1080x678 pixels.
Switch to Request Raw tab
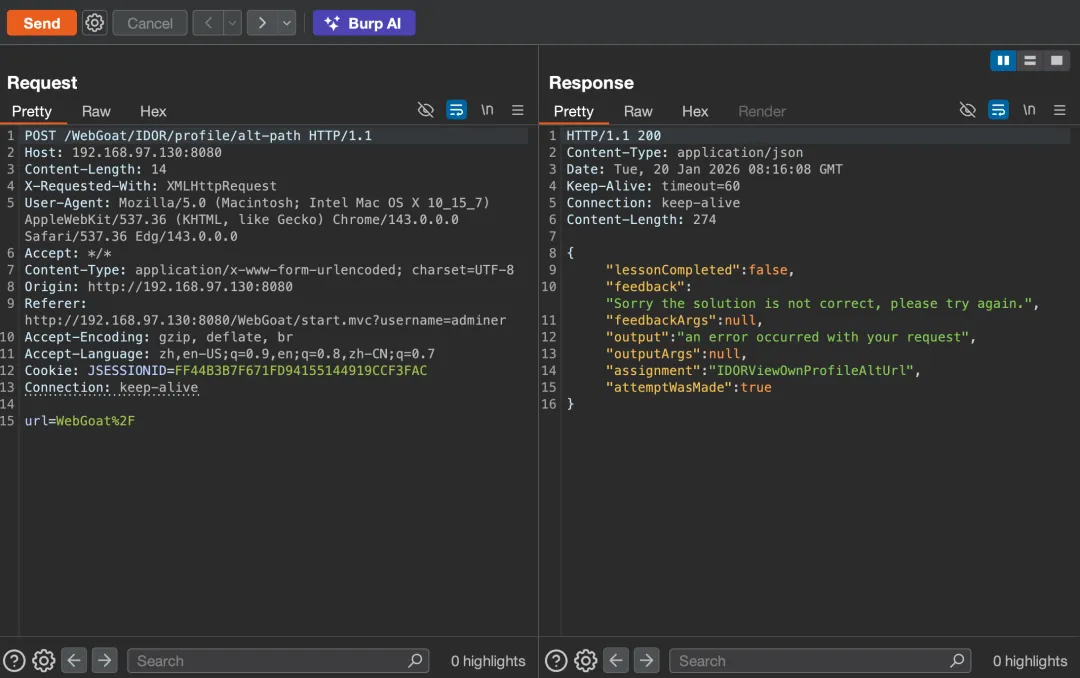(96, 111)
